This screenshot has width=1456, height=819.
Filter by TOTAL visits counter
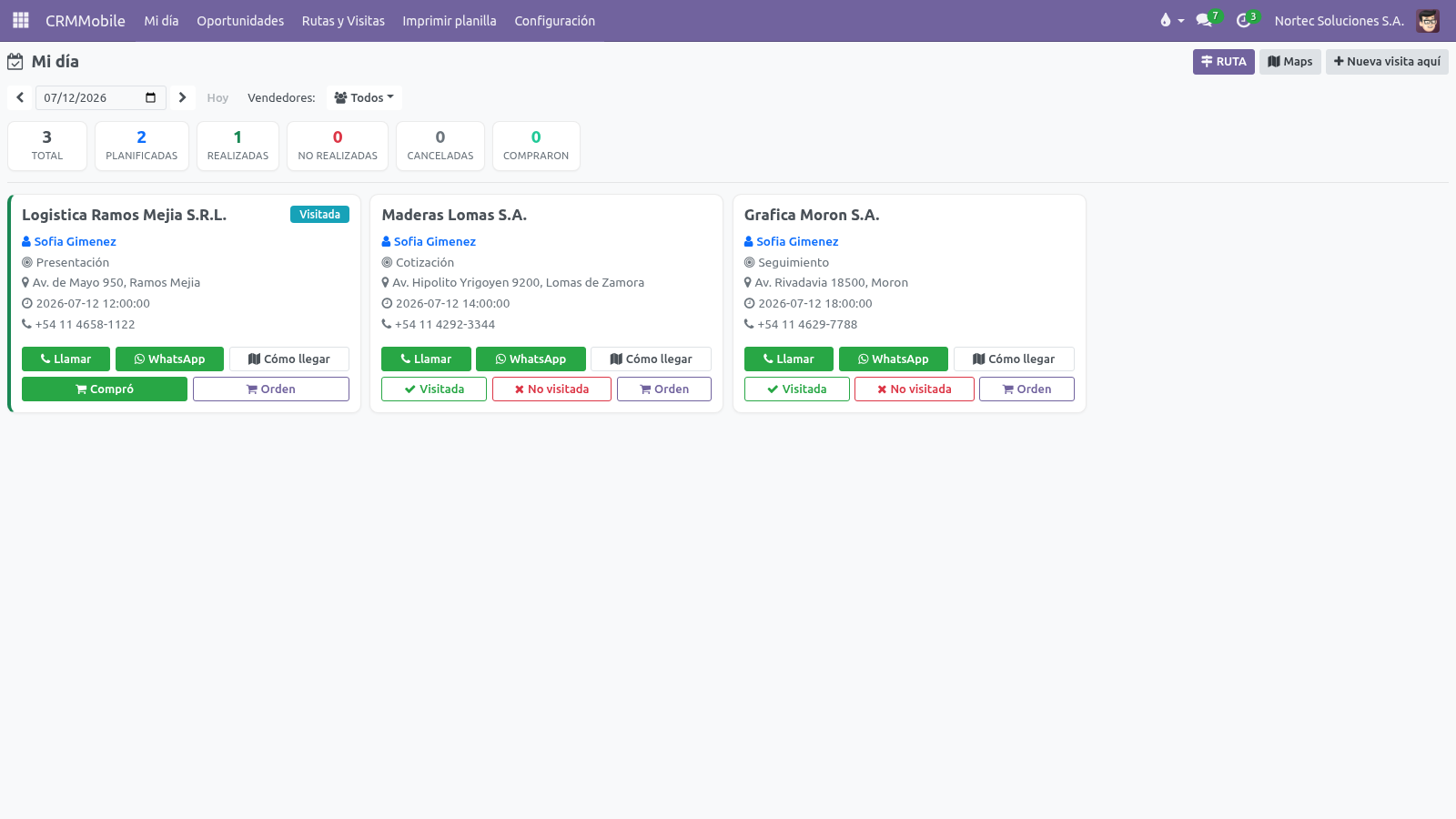coord(47,146)
